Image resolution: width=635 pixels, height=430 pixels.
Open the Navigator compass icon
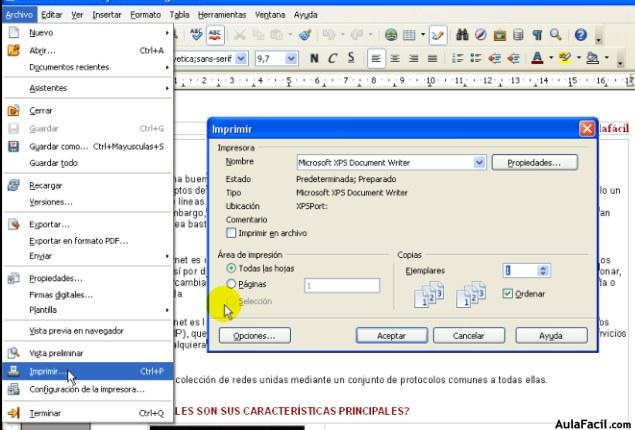481,35
